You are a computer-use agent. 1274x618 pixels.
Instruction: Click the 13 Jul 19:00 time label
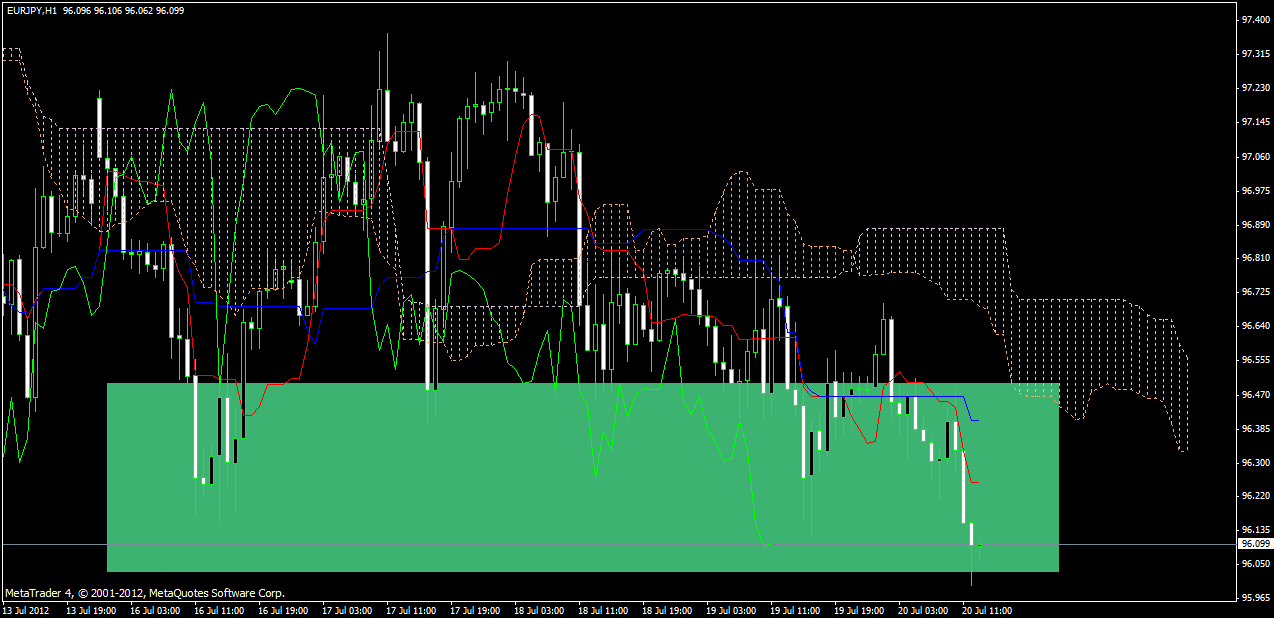92,610
